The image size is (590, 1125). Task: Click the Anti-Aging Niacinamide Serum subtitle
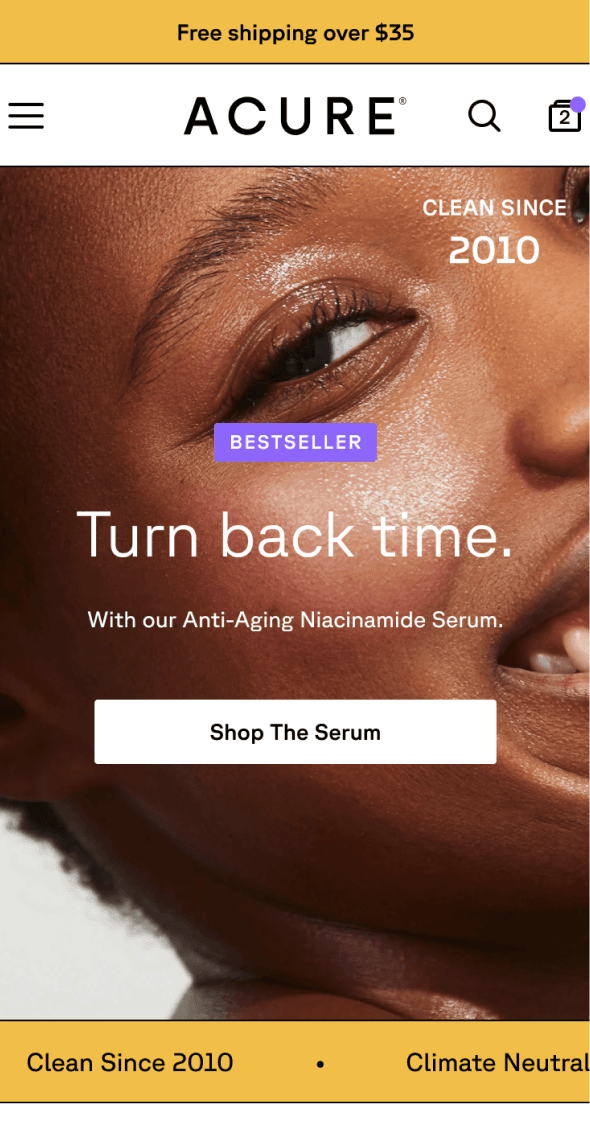point(295,620)
